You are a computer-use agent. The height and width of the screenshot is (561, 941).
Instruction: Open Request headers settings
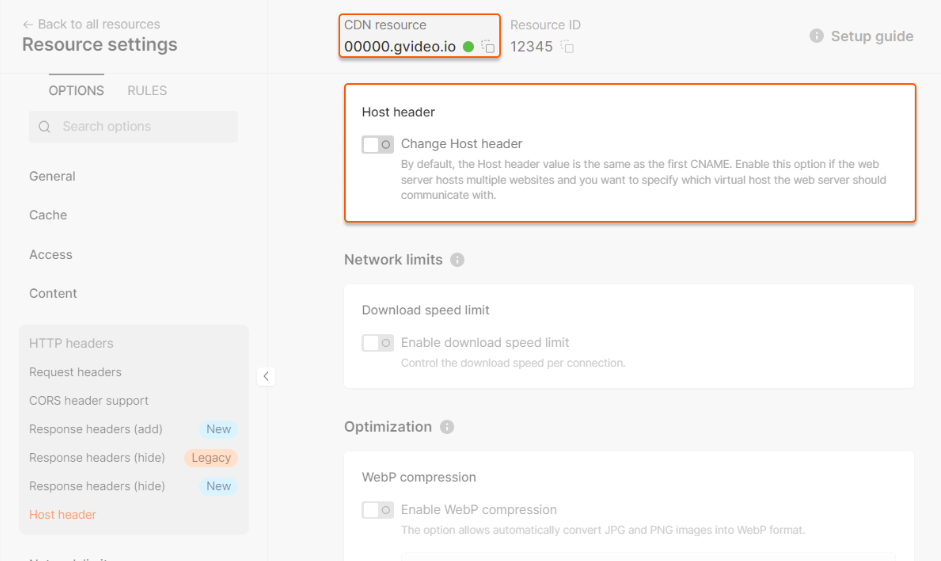[75, 372]
